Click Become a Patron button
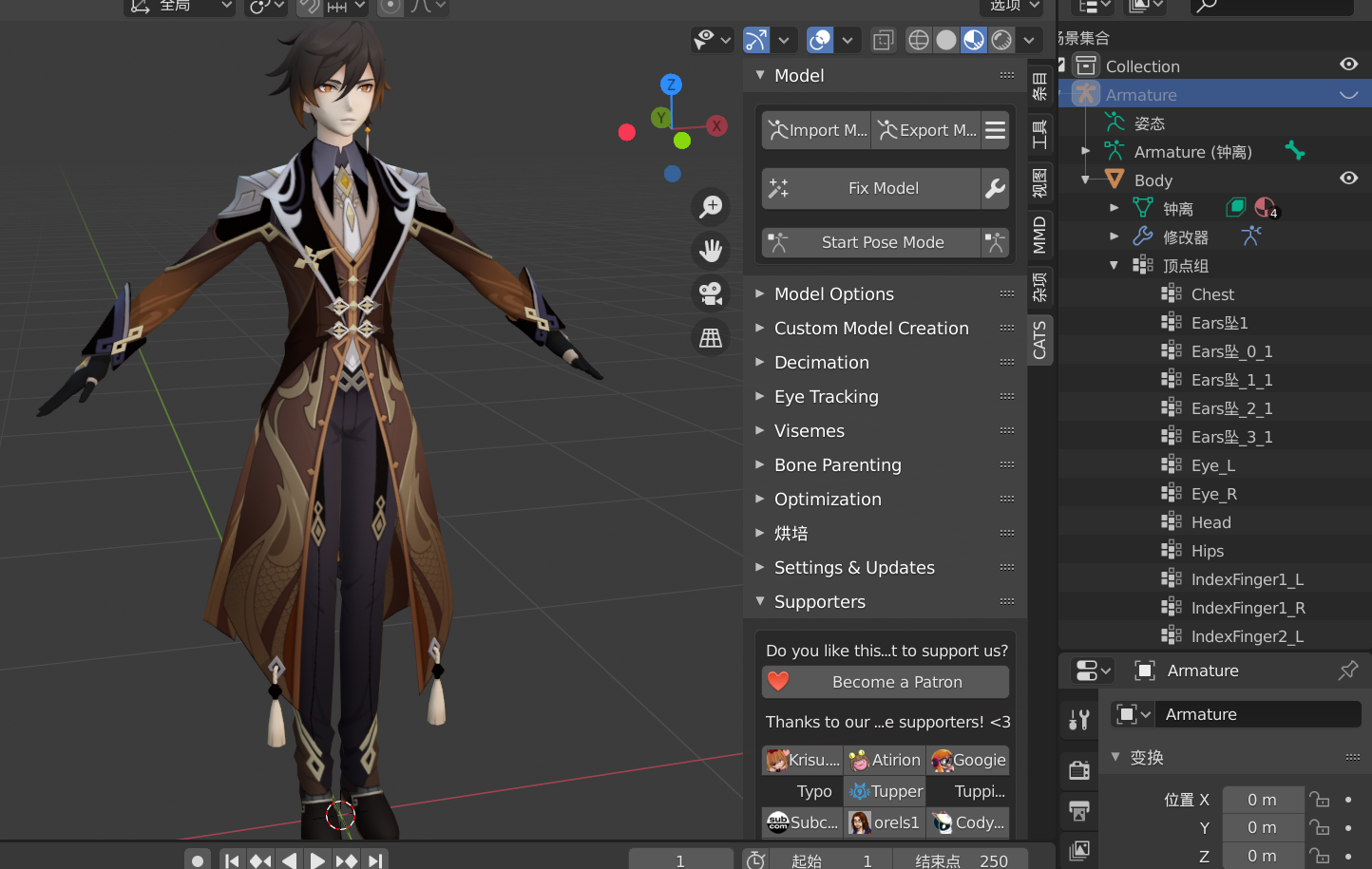Viewport: 1372px width, 869px height. point(886,682)
